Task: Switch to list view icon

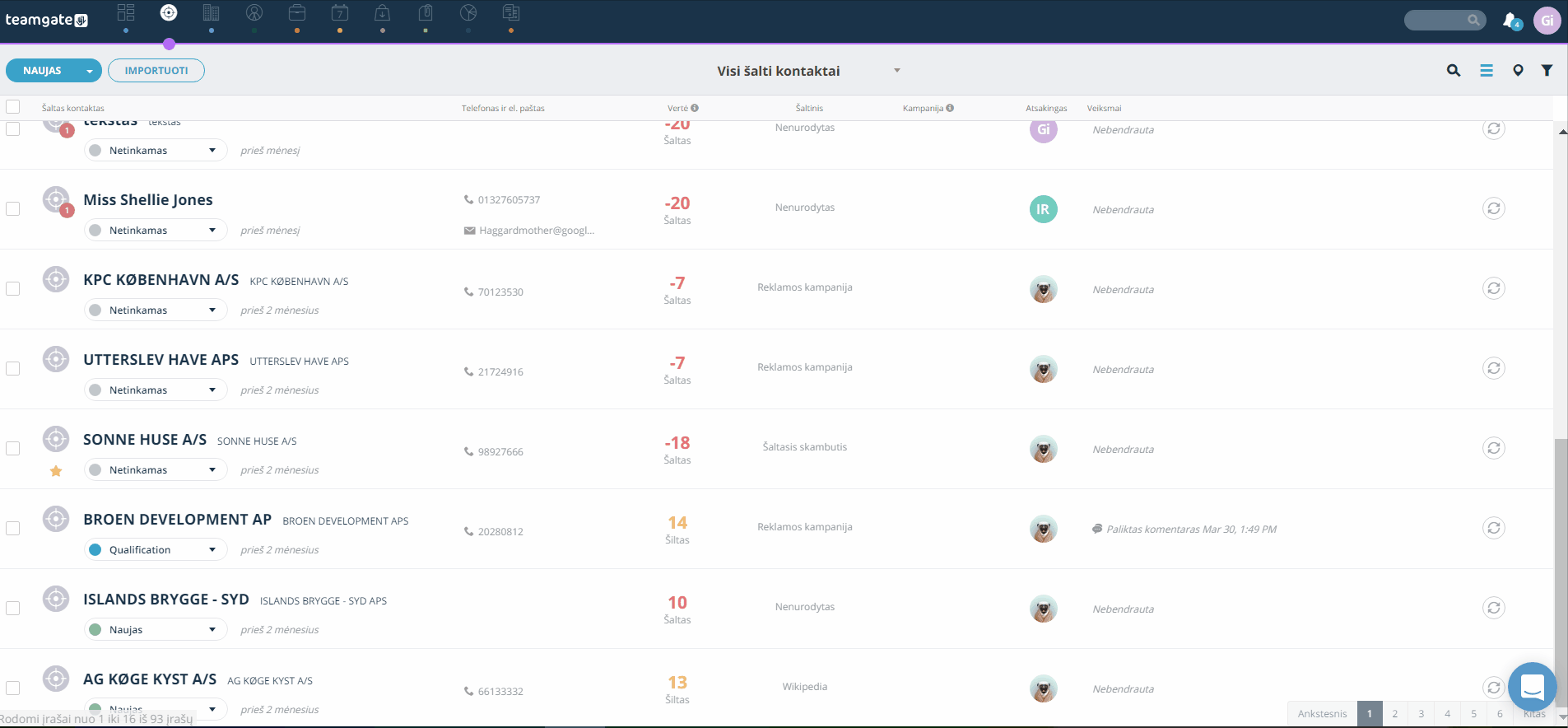Action: [1487, 71]
